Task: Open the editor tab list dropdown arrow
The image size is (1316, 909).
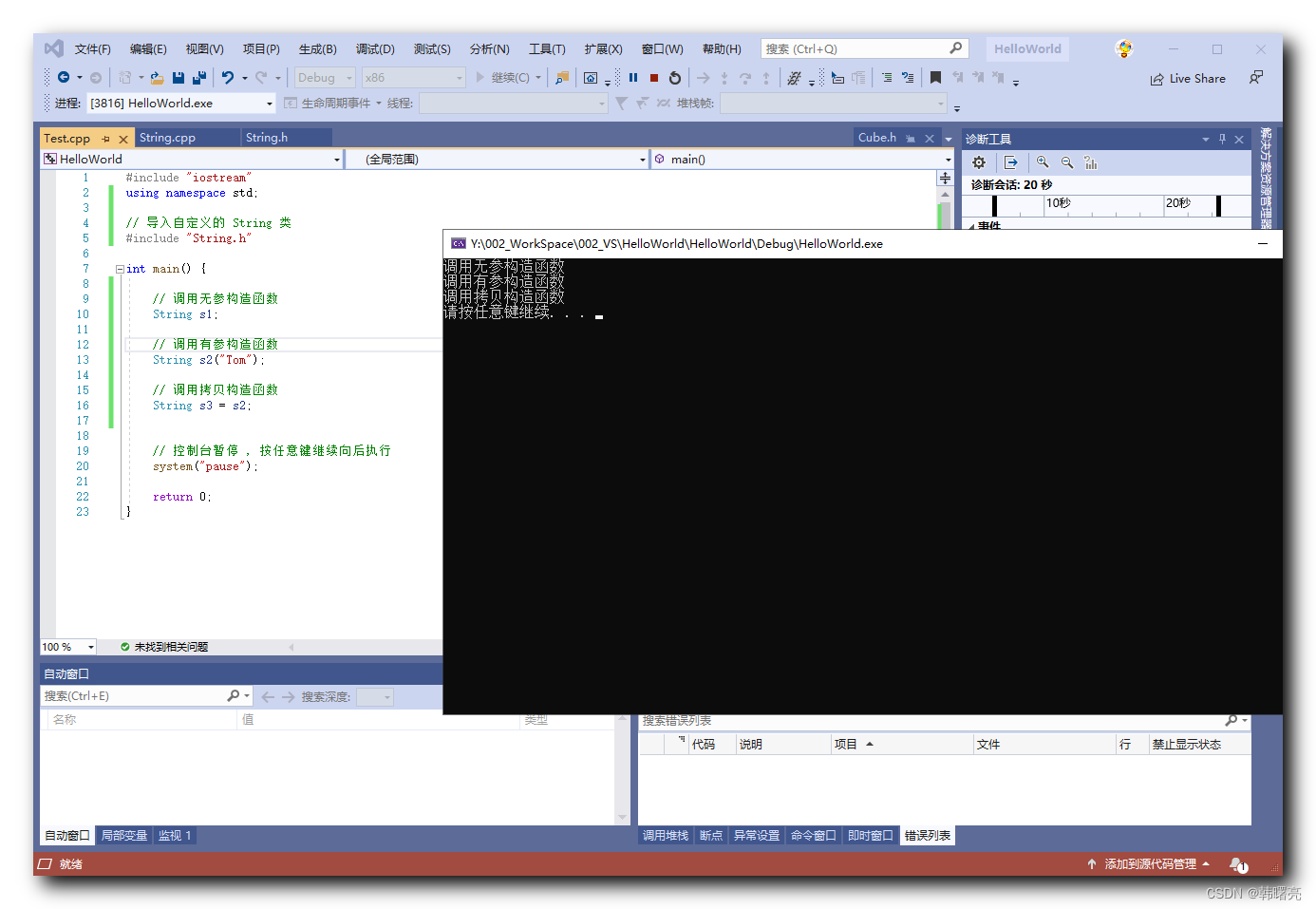Action: tap(948, 139)
